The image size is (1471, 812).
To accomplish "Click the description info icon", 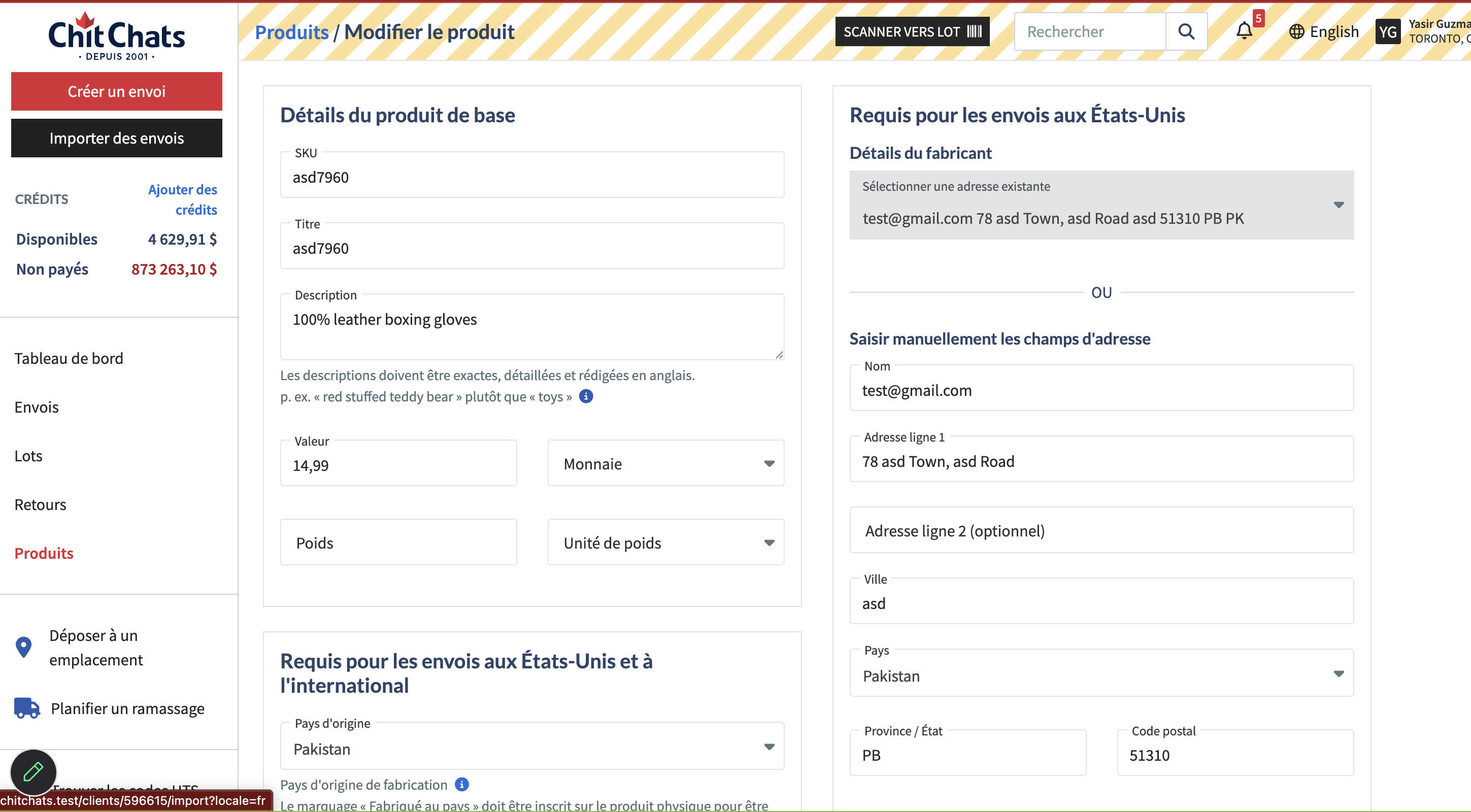I will tap(586, 396).
